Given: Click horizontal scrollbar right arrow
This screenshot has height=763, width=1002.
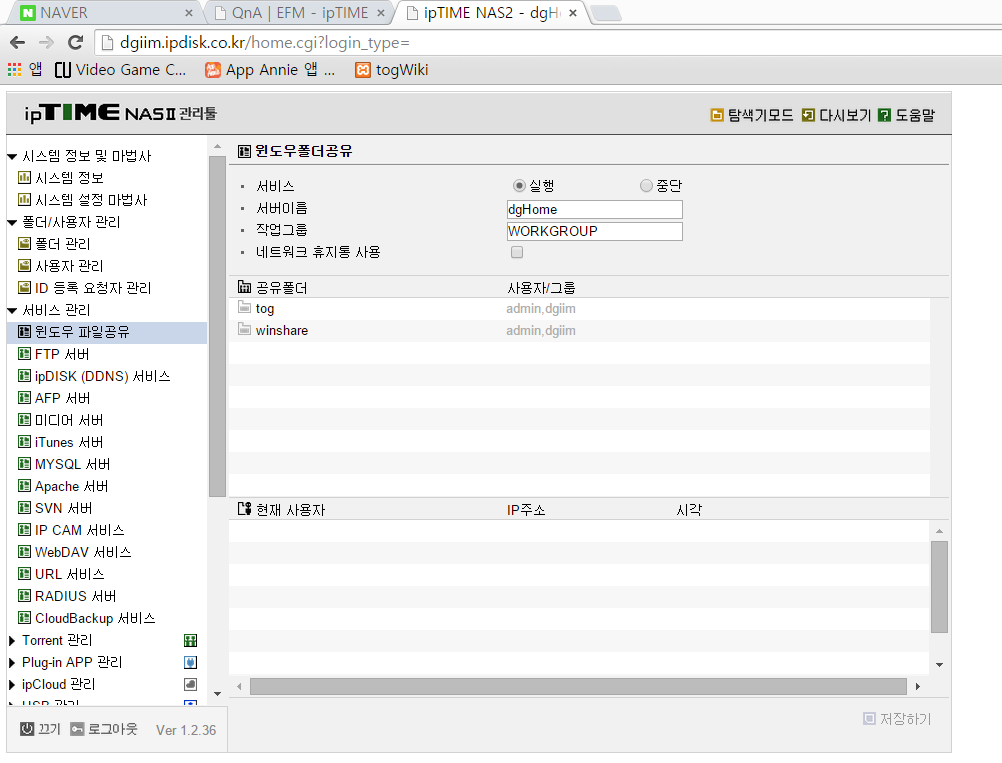Looking at the screenshot, I should (918, 686).
